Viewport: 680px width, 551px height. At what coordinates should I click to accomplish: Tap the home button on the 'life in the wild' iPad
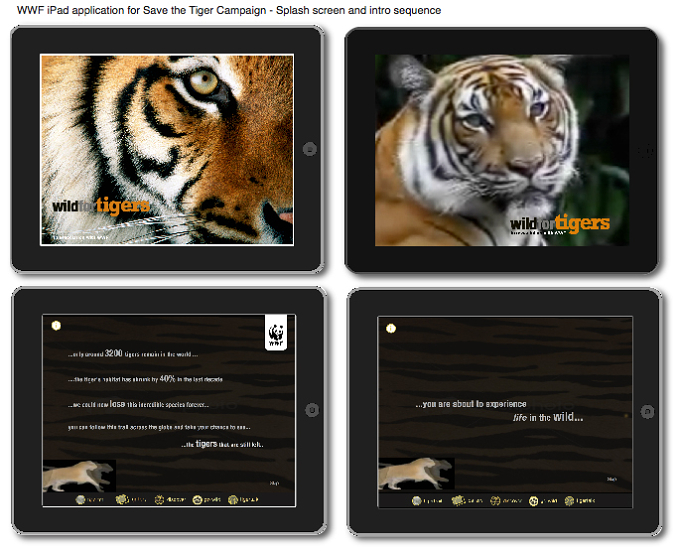tap(647, 411)
